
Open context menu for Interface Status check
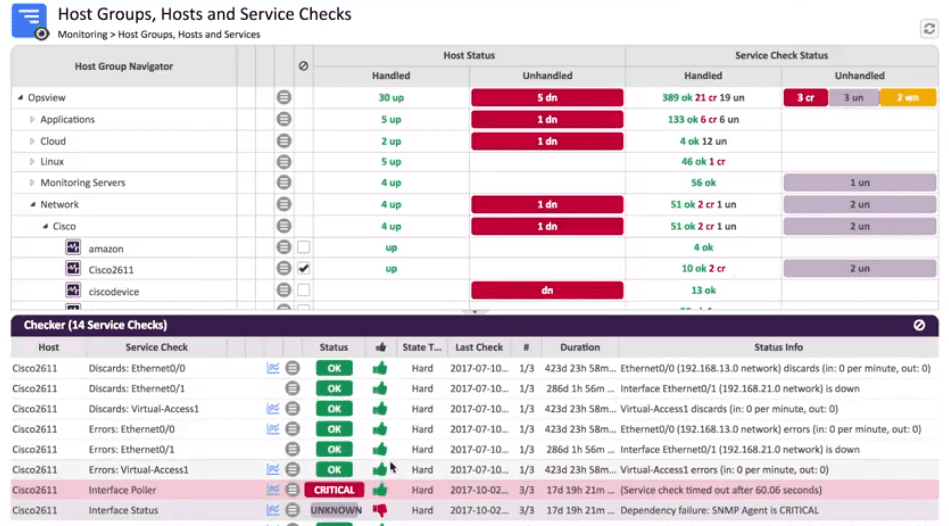[292, 510]
